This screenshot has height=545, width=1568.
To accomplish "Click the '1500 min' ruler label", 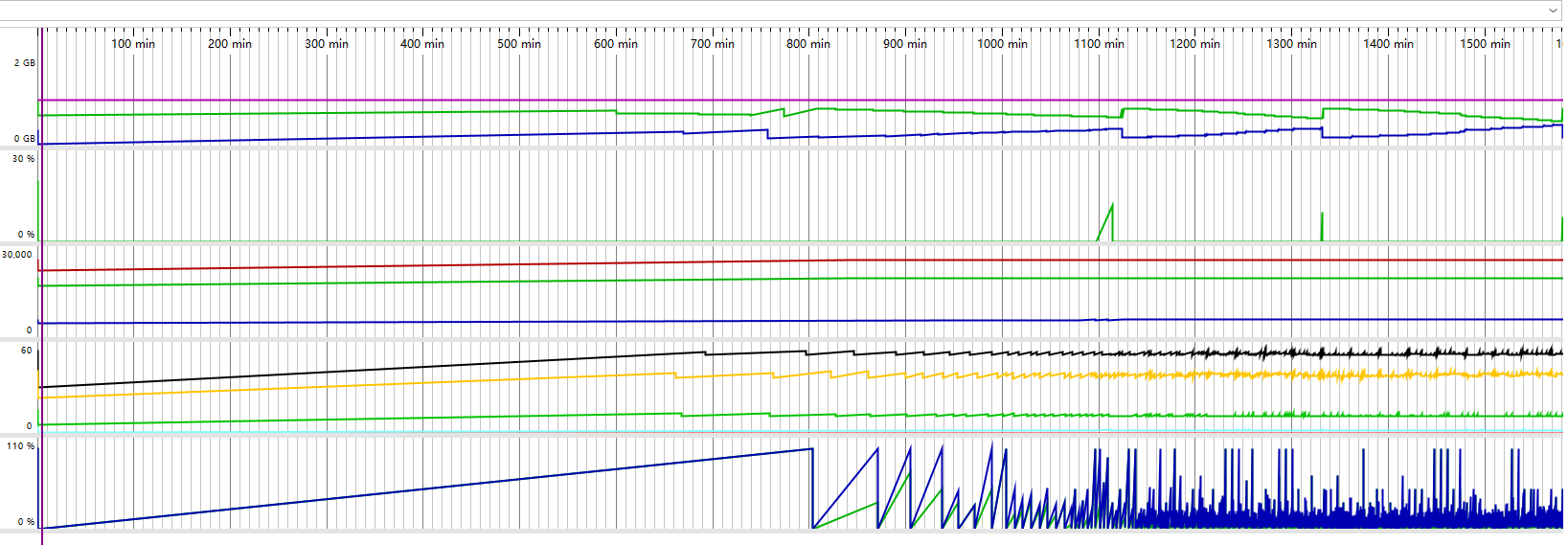I will click(x=1485, y=44).
